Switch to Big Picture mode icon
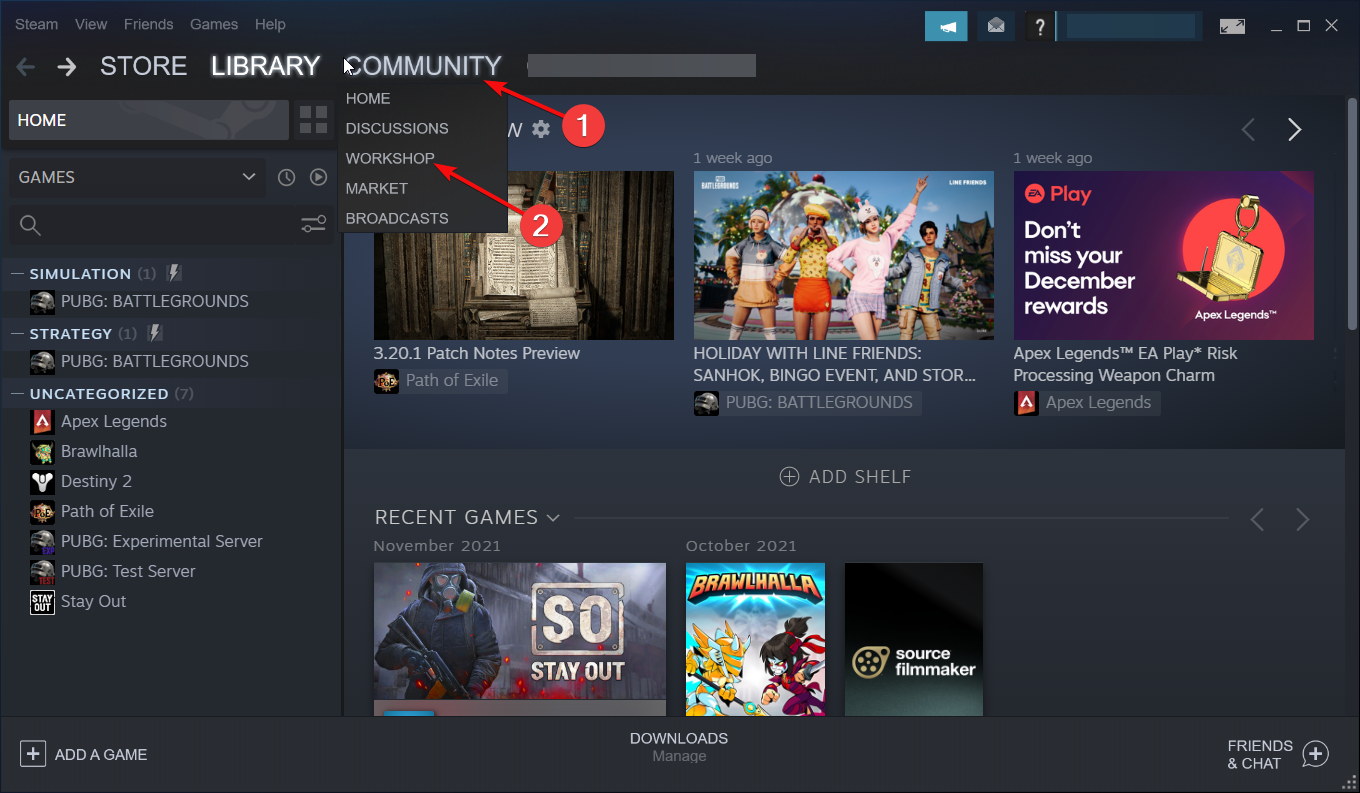This screenshot has width=1360, height=793. [x=1232, y=26]
